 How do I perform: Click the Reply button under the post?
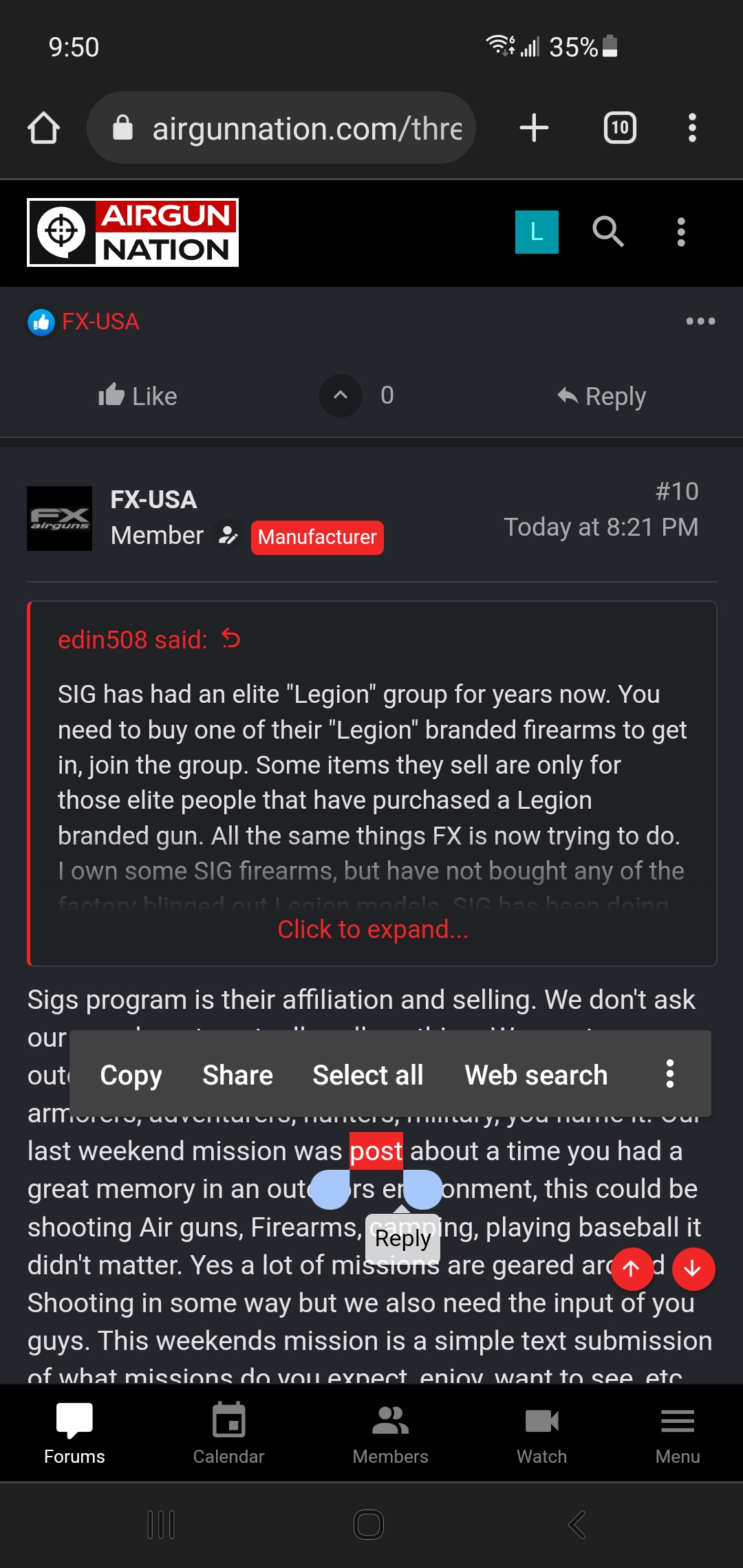click(x=602, y=396)
